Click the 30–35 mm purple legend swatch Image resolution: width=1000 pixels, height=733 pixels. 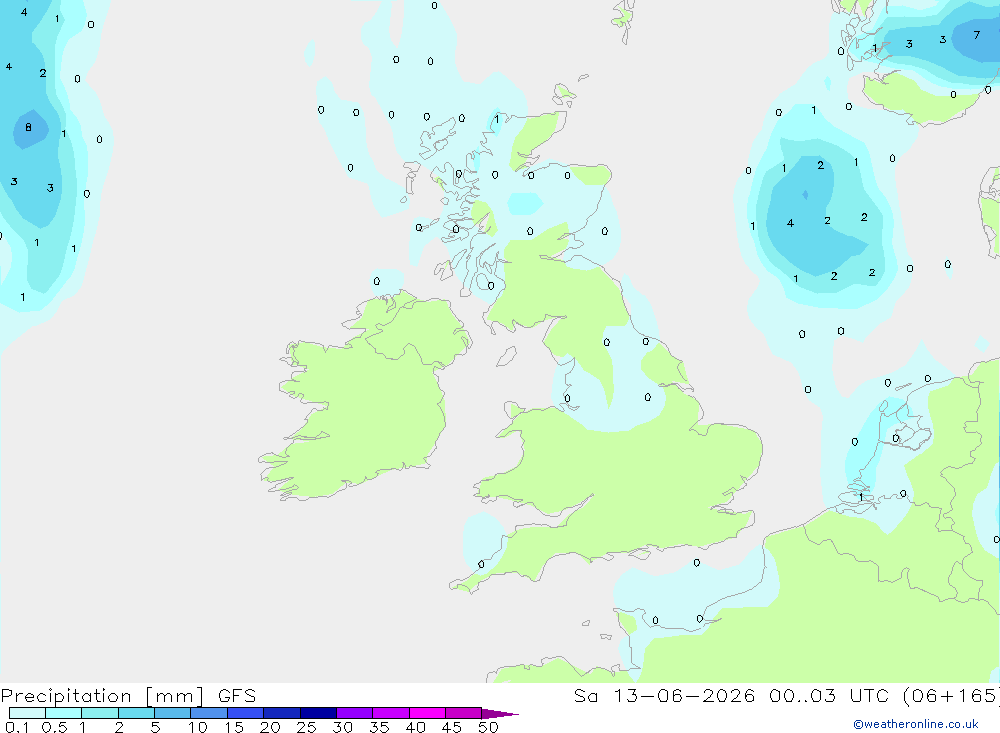(x=355, y=713)
